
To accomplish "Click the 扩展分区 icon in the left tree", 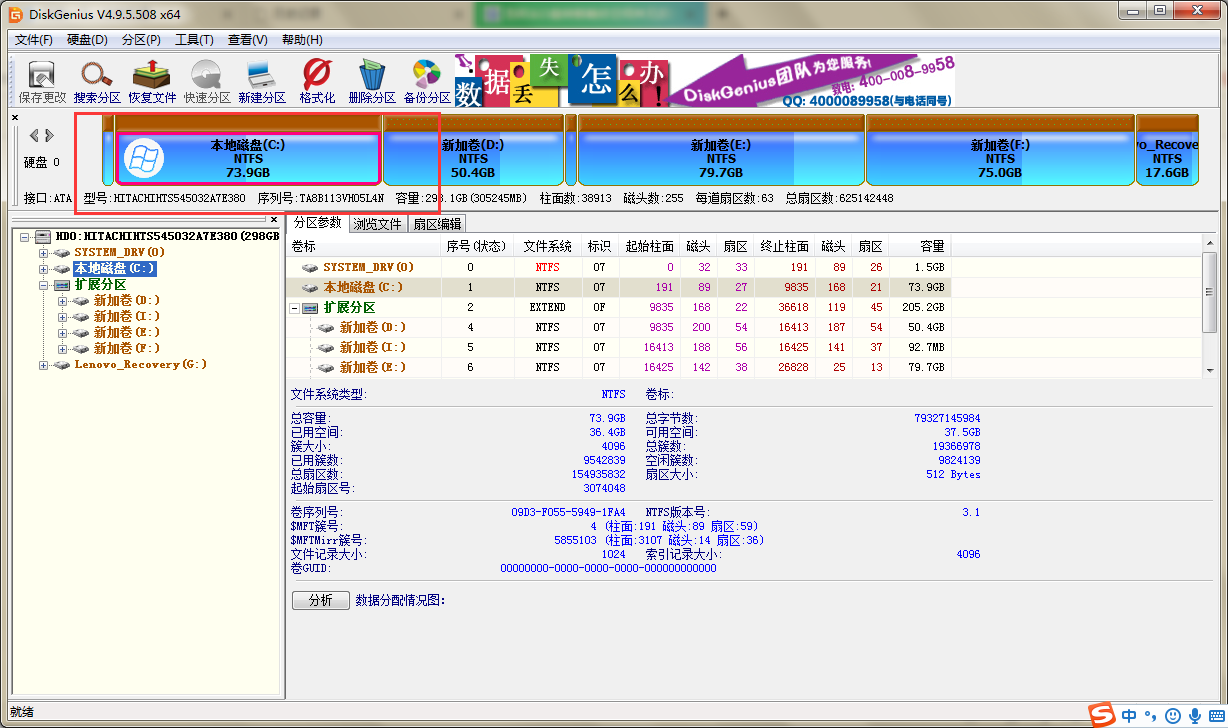I will [61, 285].
